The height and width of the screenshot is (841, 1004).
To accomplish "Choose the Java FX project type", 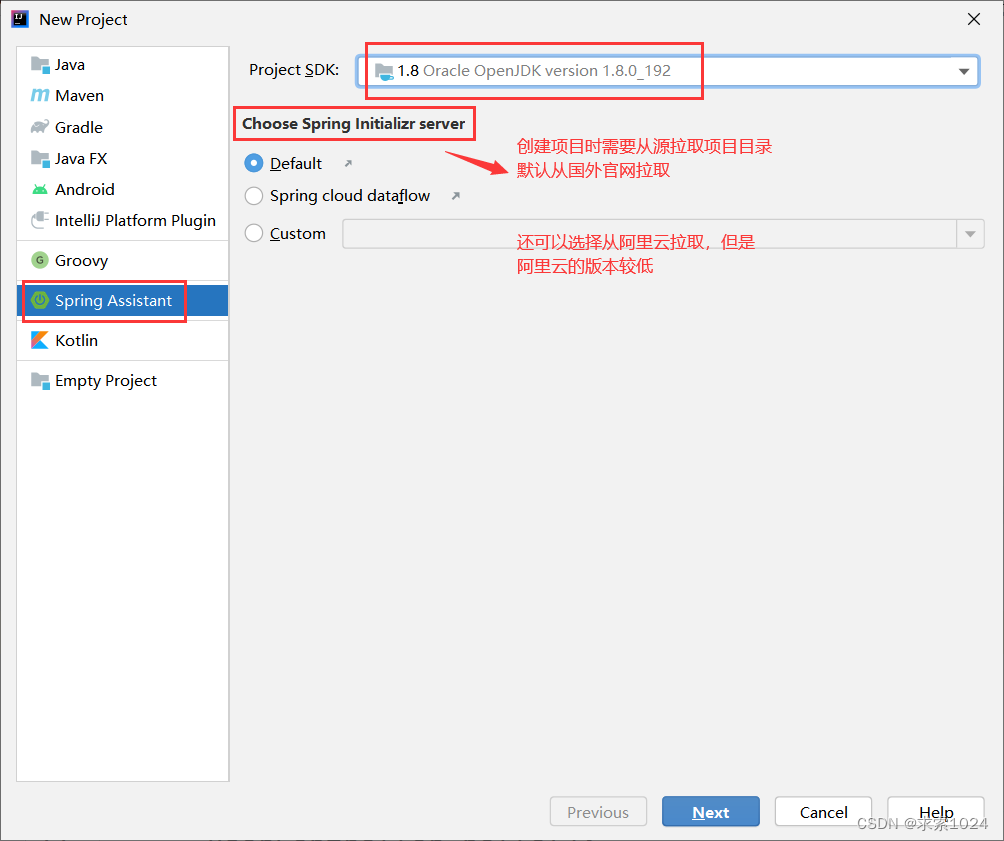I will click(x=122, y=158).
